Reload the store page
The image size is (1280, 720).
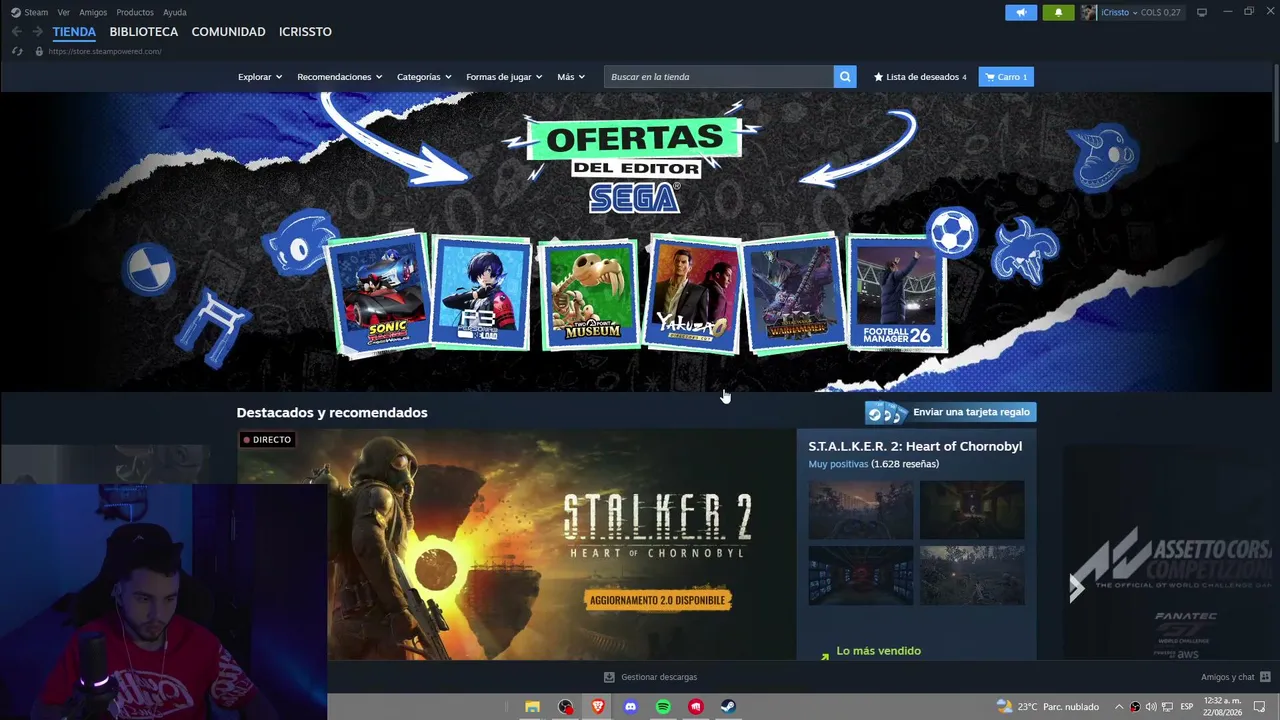tap(17, 51)
